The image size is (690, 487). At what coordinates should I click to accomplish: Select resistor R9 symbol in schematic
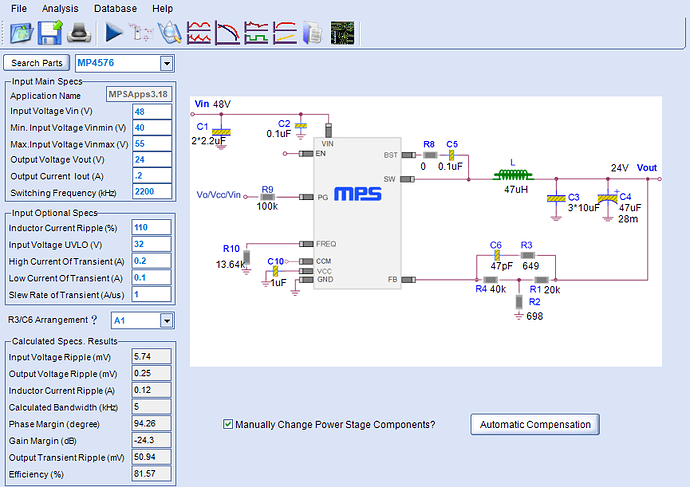268,197
